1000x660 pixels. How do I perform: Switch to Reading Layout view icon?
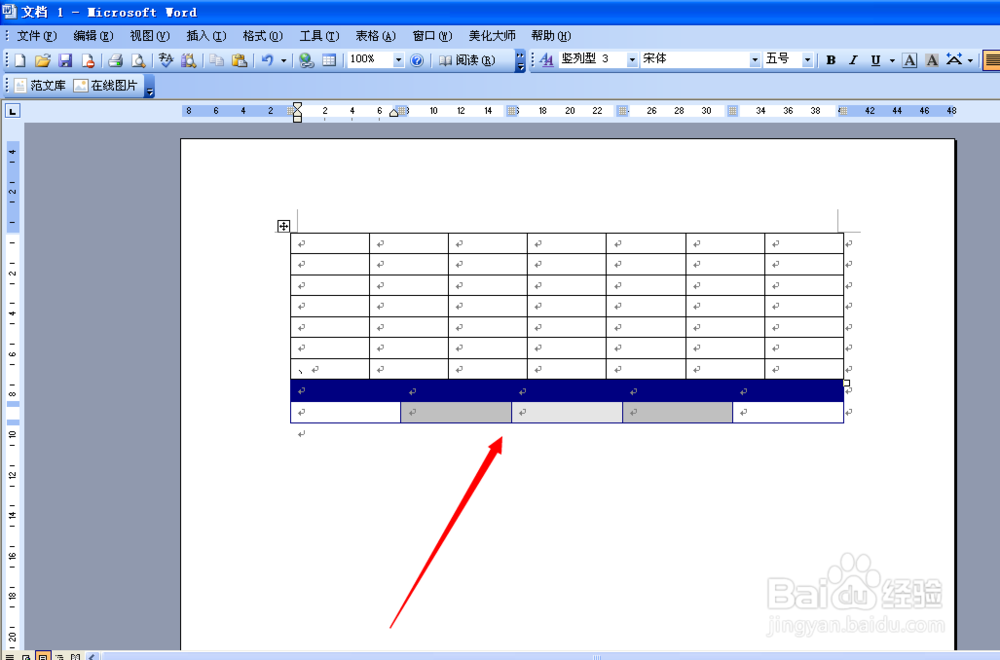[75, 656]
